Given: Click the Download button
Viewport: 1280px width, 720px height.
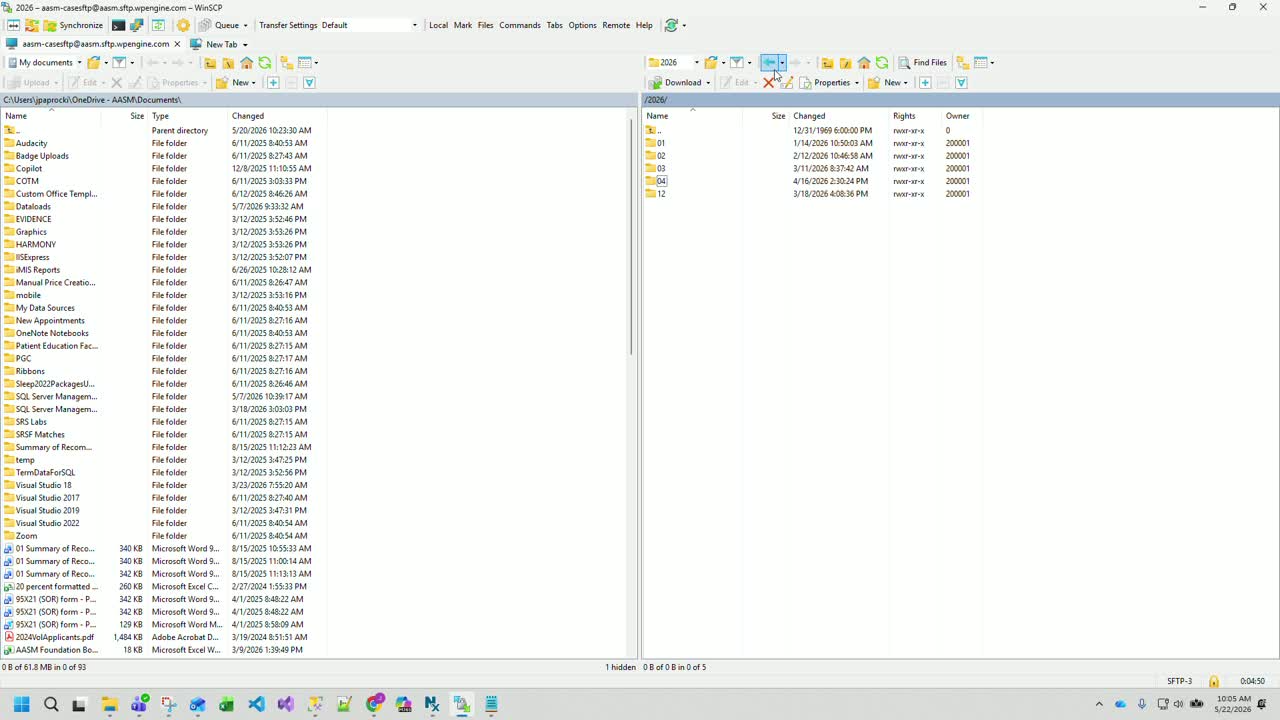Looking at the screenshot, I should [x=675, y=83].
